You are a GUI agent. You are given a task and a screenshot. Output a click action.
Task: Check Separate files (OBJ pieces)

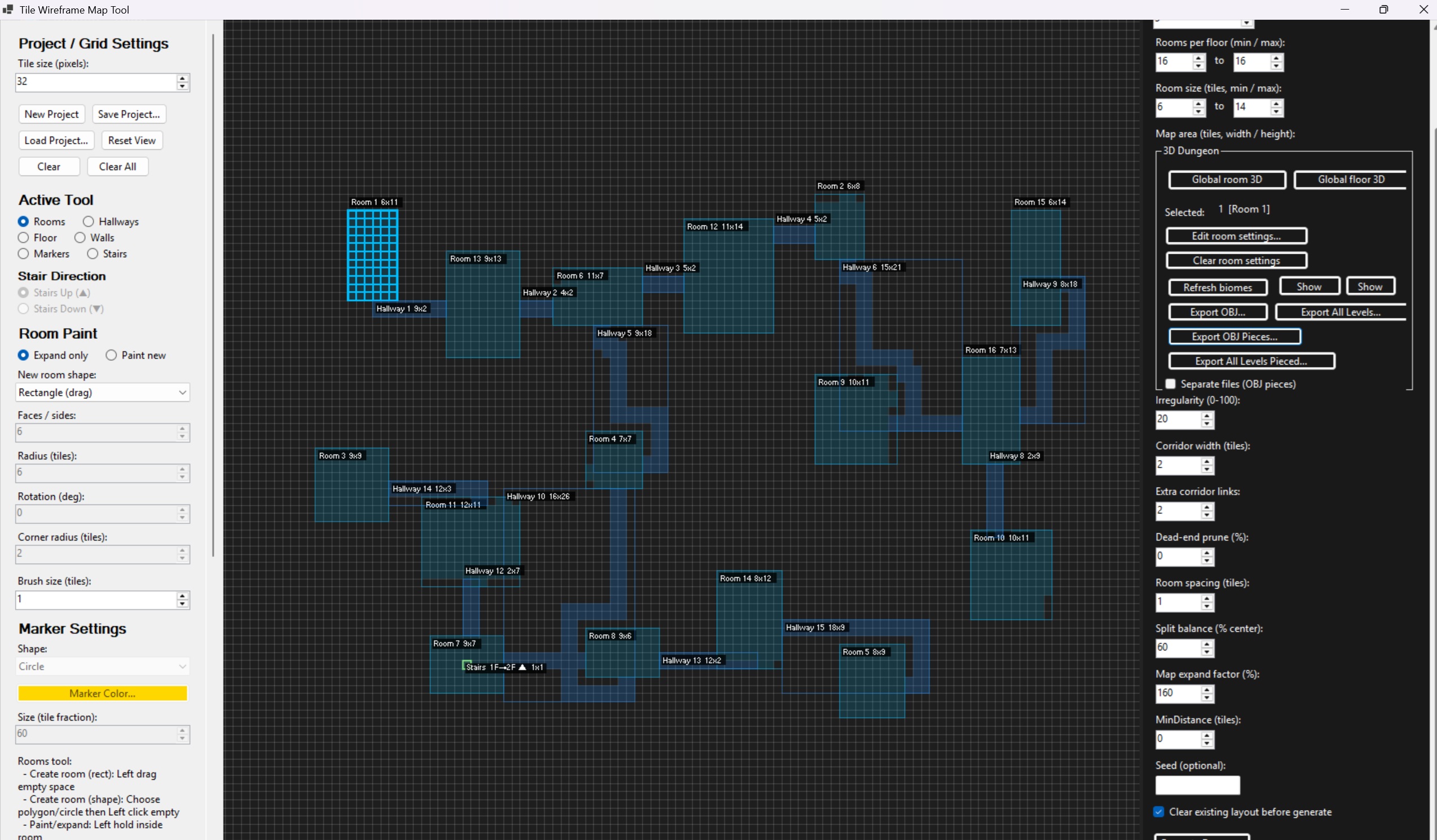pos(1170,383)
